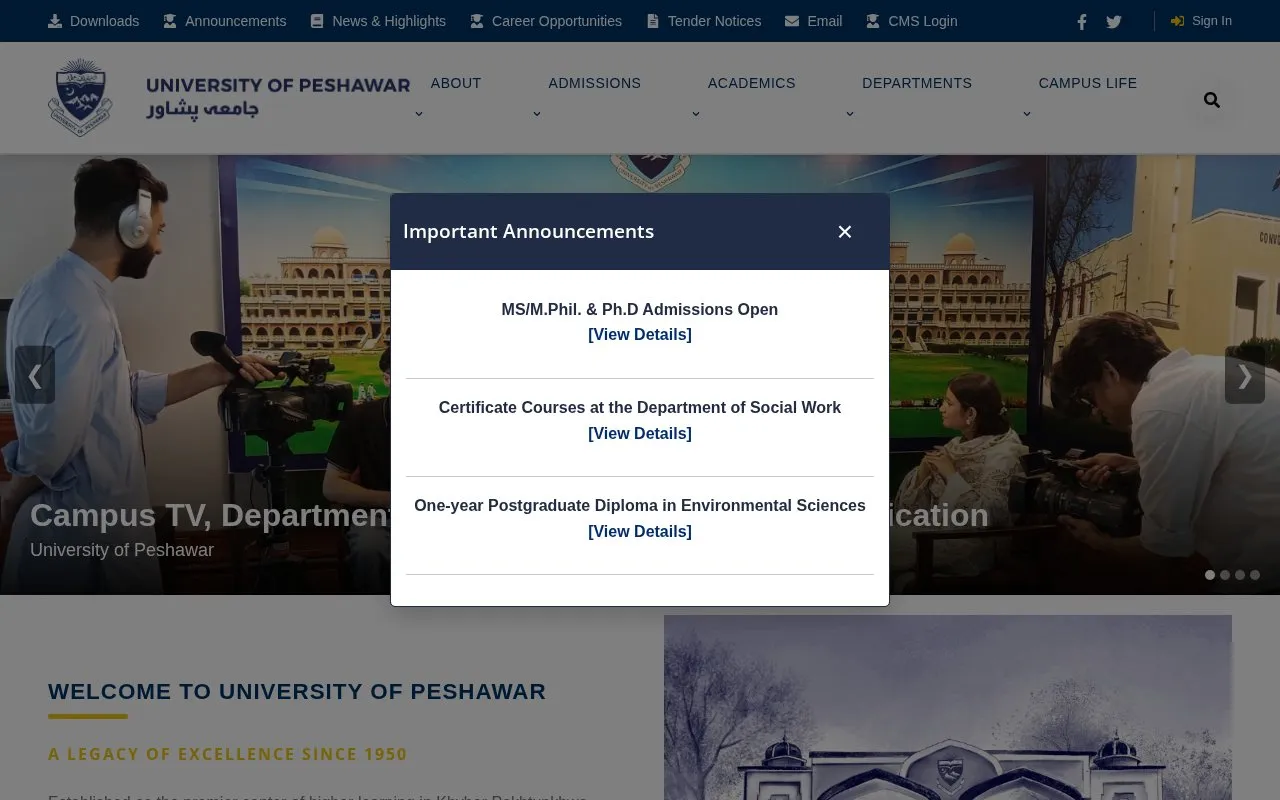
Task: Open the ADMISSIONS menu item
Action: click(x=595, y=83)
